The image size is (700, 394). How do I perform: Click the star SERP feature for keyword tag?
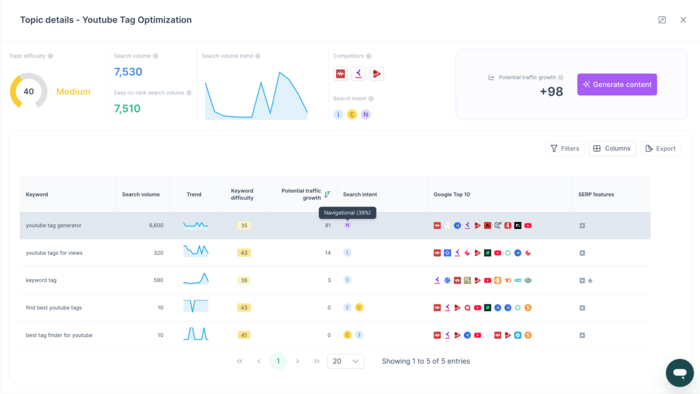(x=590, y=281)
